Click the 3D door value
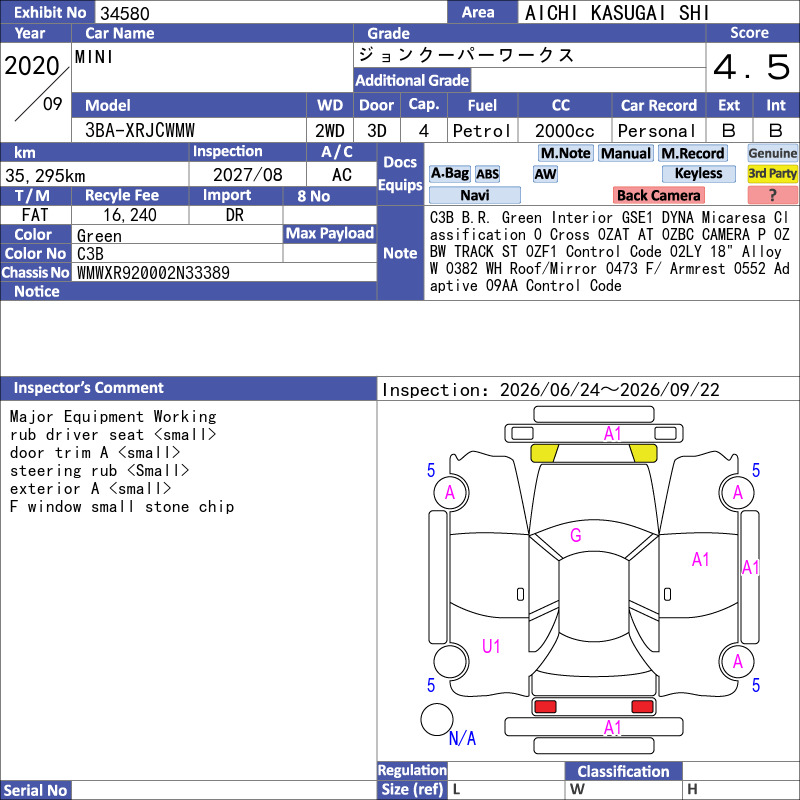The height and width of the screenshot is (800, 800). tap(377, 131)
